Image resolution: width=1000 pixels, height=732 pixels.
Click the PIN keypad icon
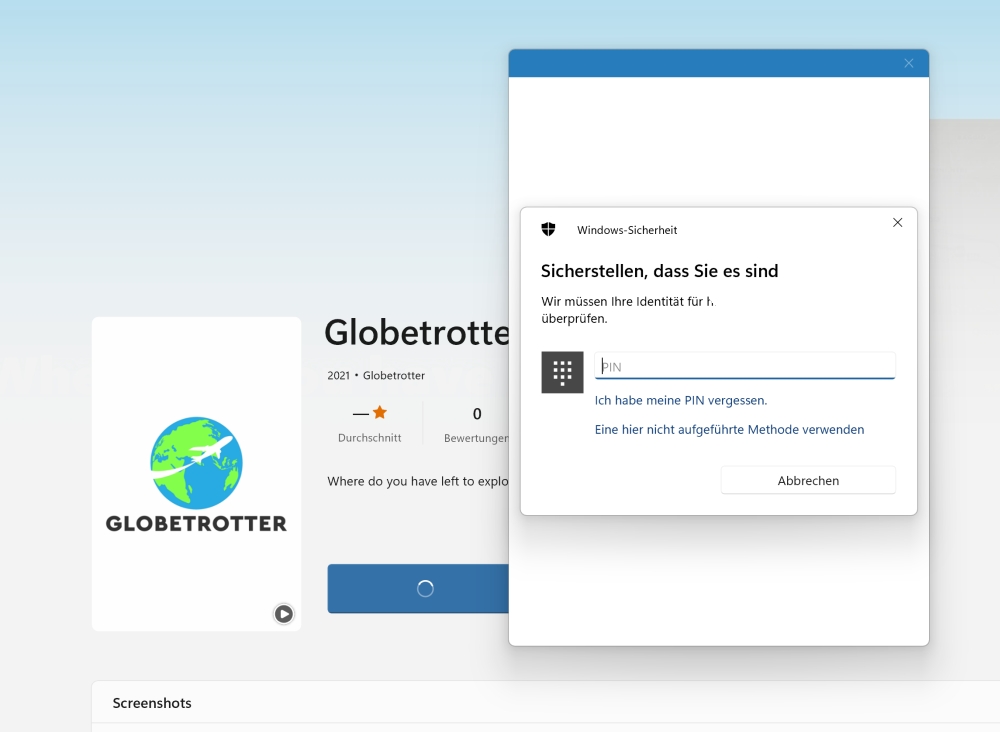coord(562,372)
